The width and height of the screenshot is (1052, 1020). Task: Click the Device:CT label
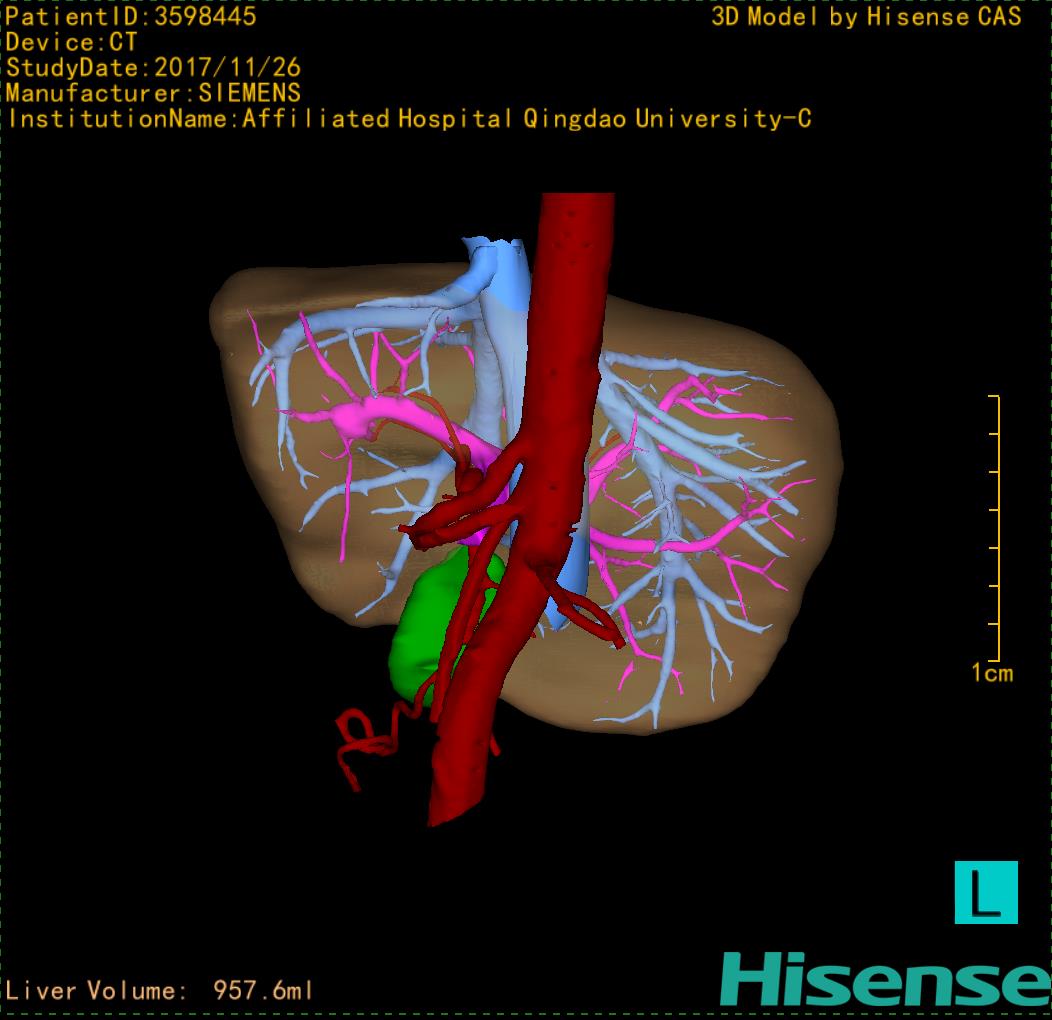[x=71, y=42]
